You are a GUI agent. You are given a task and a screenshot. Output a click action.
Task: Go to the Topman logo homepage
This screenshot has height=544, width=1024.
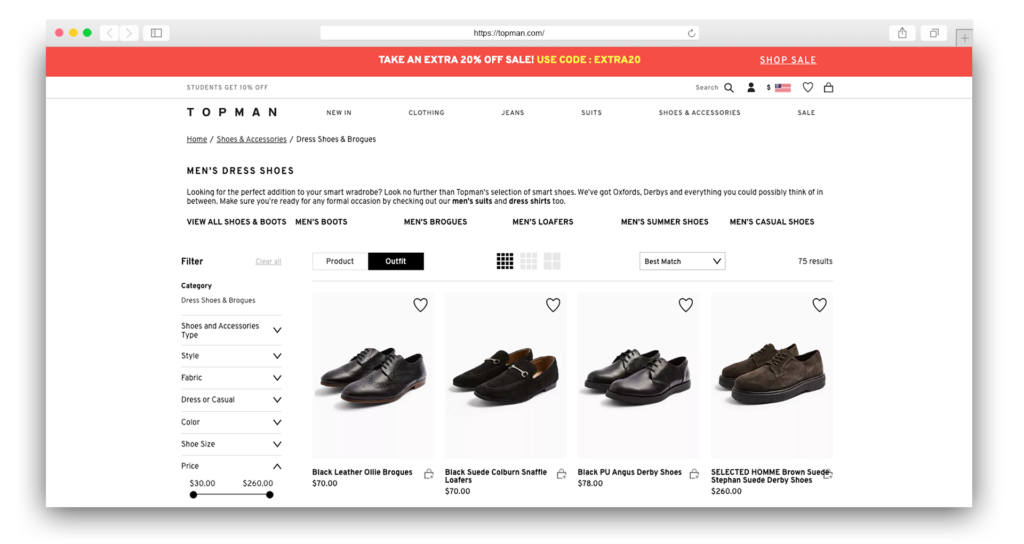tap(232, 112)
